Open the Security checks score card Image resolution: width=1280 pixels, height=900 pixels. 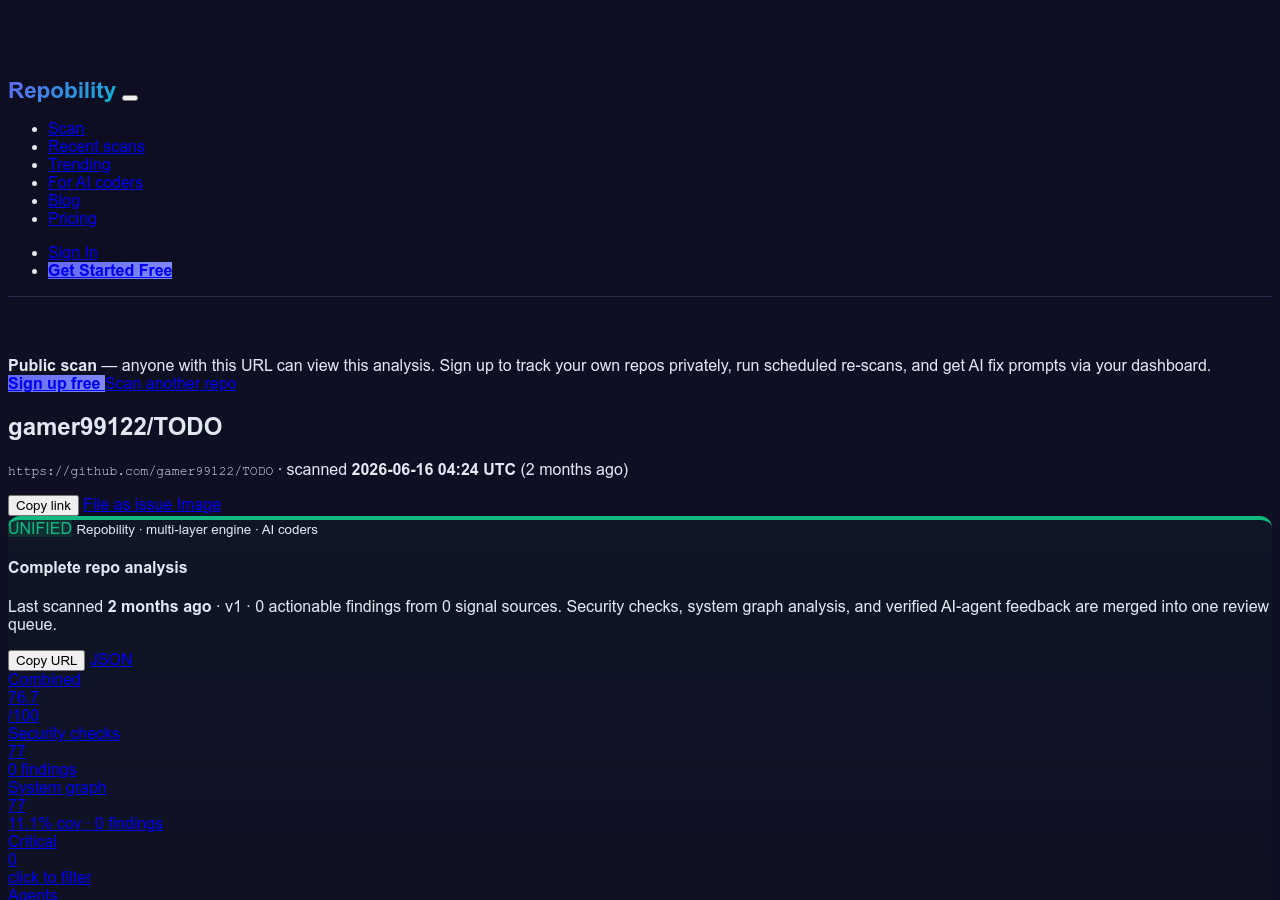pyautogui.click(x=64, y=751)
